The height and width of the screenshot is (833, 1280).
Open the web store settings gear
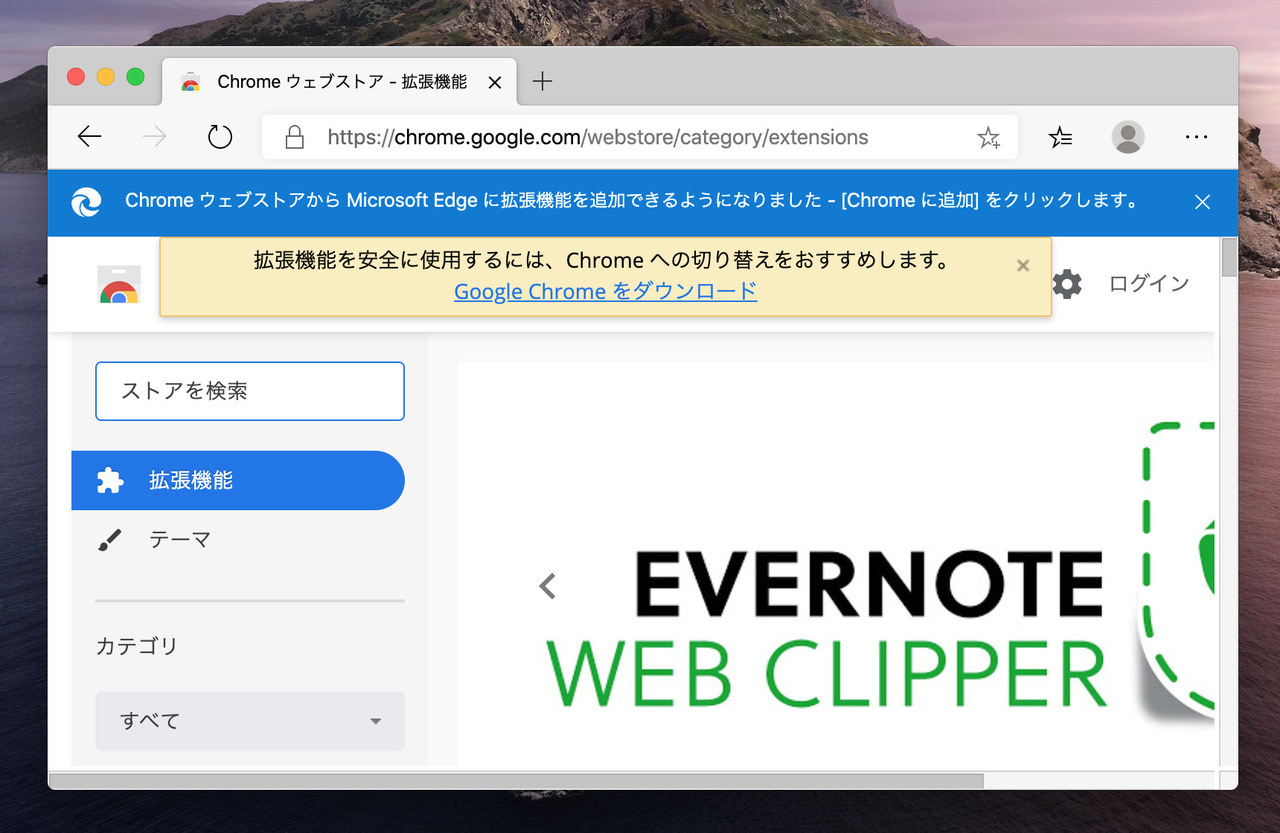(x=1067, y=284)
